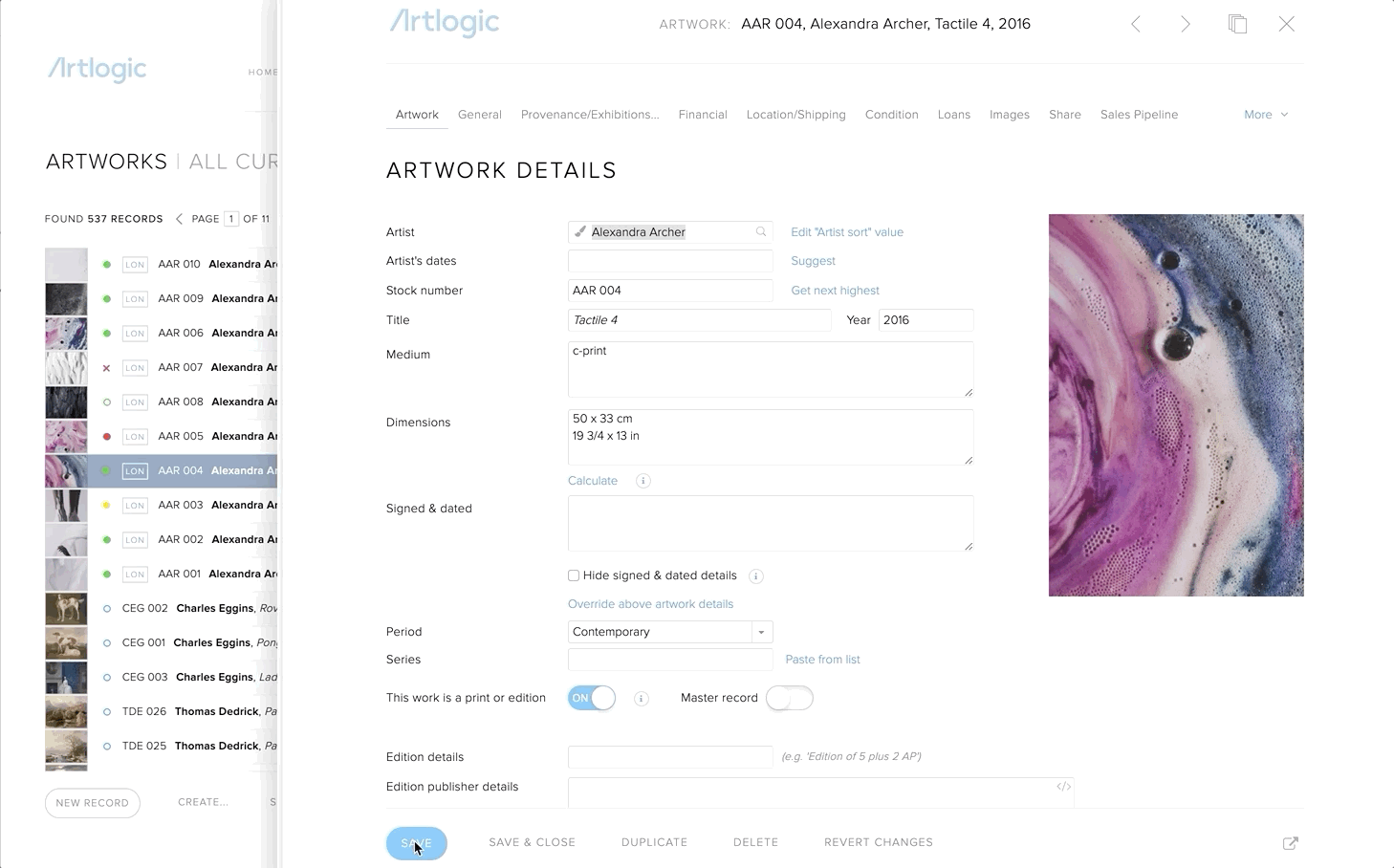Open the Share tab

pos(1065,115)
